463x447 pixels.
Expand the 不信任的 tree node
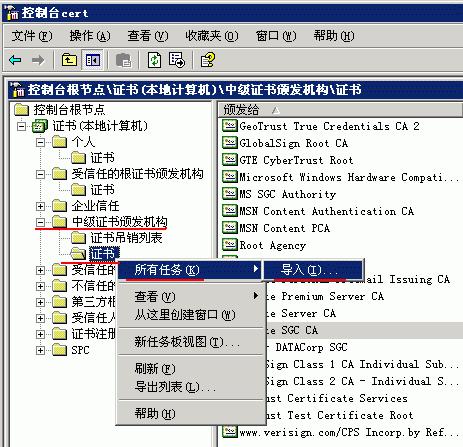tap(40, 286)
